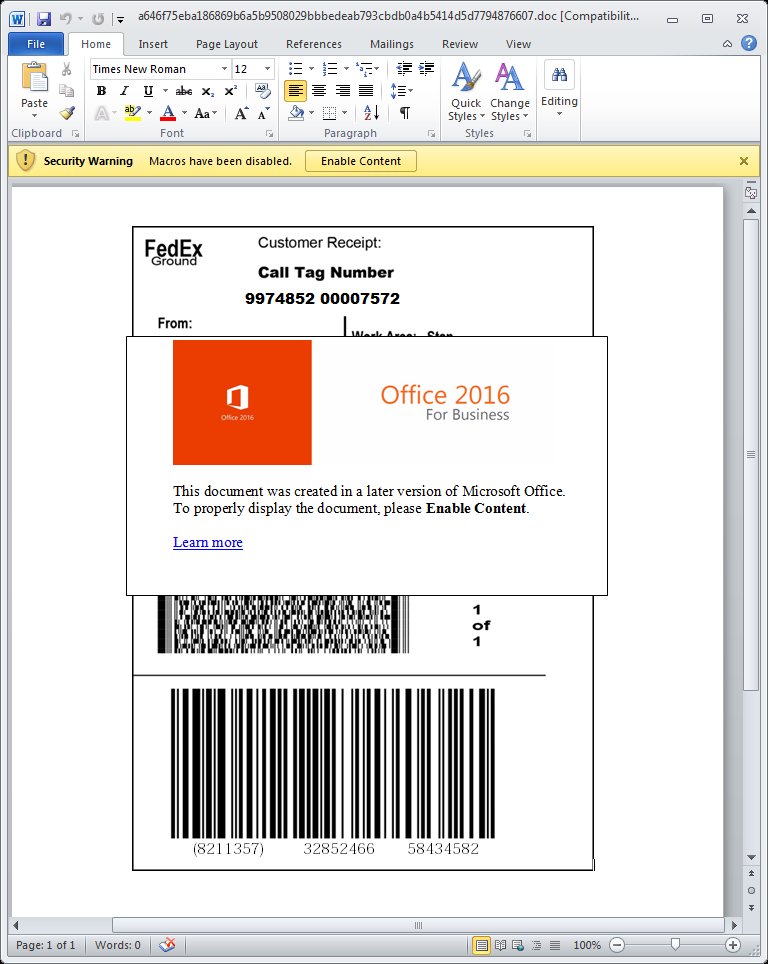Click Increase Indent icon
768x964 pixels.
click(426, 69)
